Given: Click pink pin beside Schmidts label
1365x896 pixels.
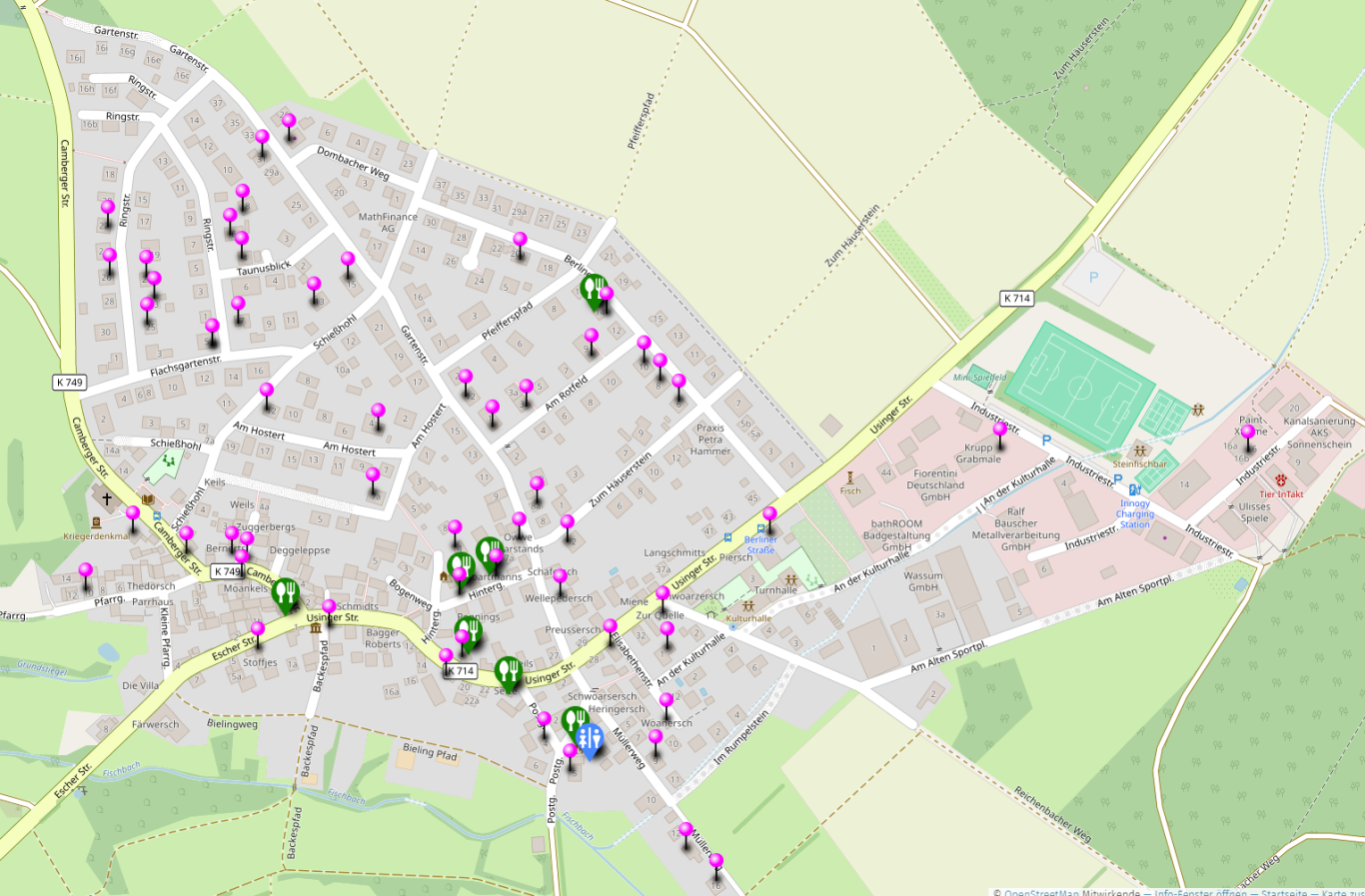Looking at the screenshot, I should (x=329, y=607).
